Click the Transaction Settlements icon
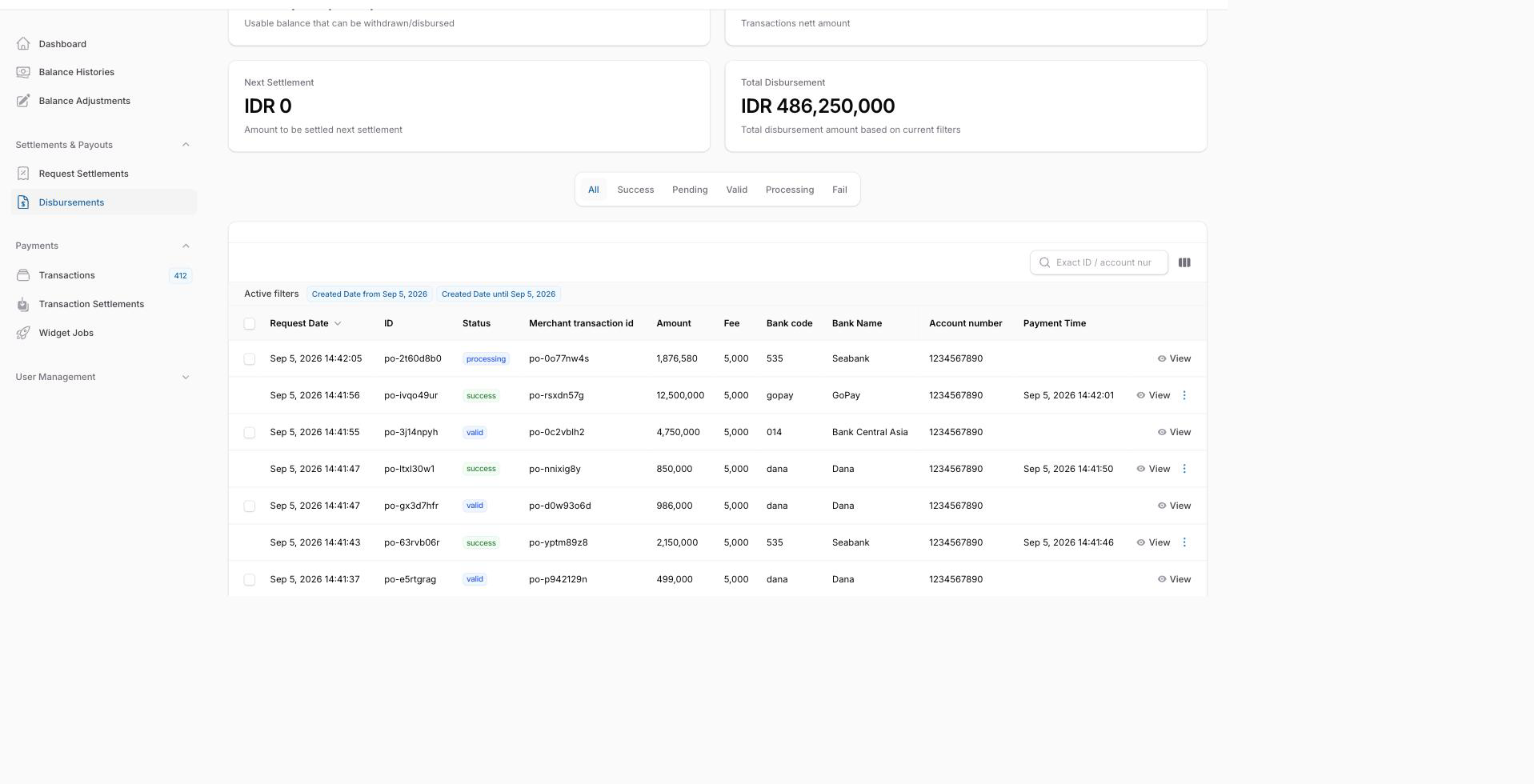1534x784 pixels. coord(23,304)
